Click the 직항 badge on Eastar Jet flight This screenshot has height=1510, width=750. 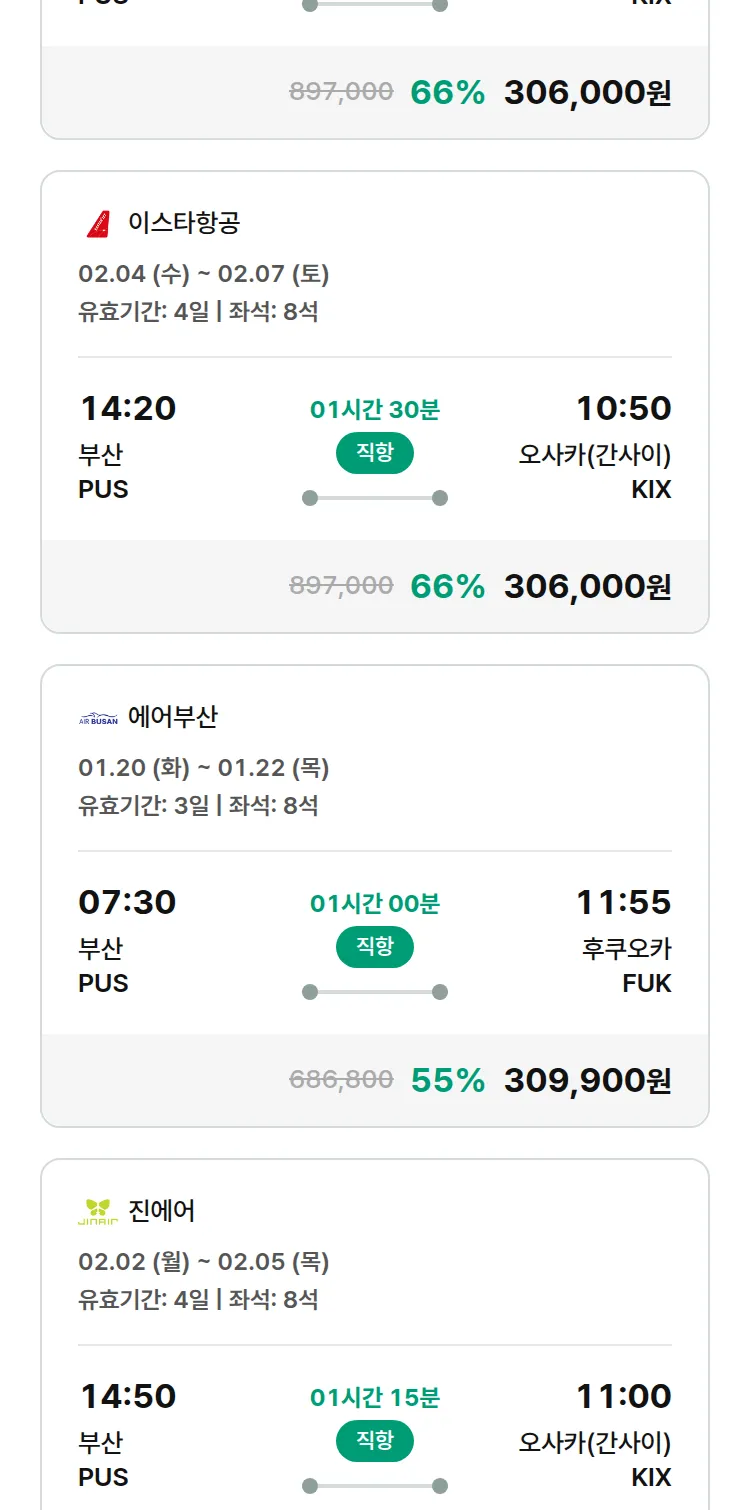375,453
